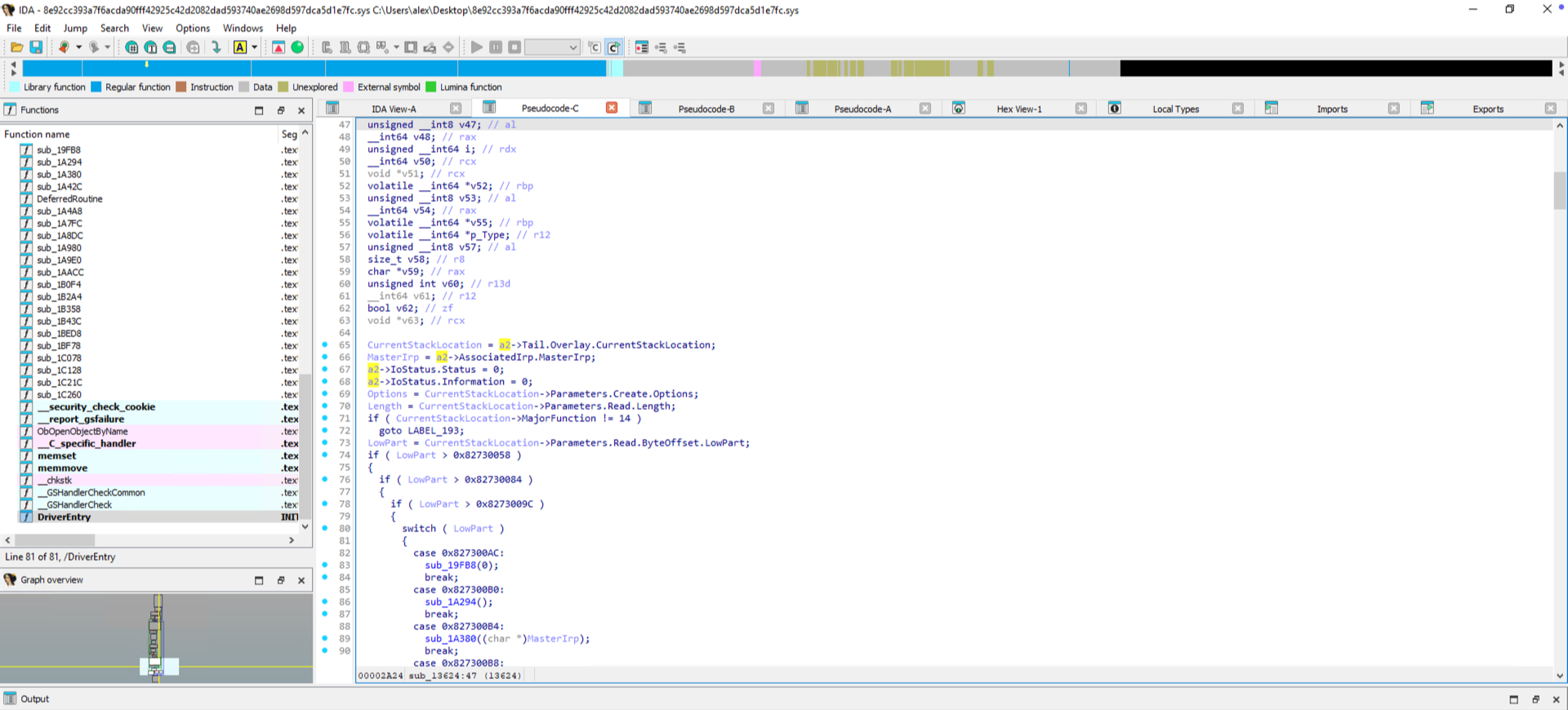Click the yellow 'A' text style icon
Viewport: 1568px width, 710px height.
tap(240, 47)
